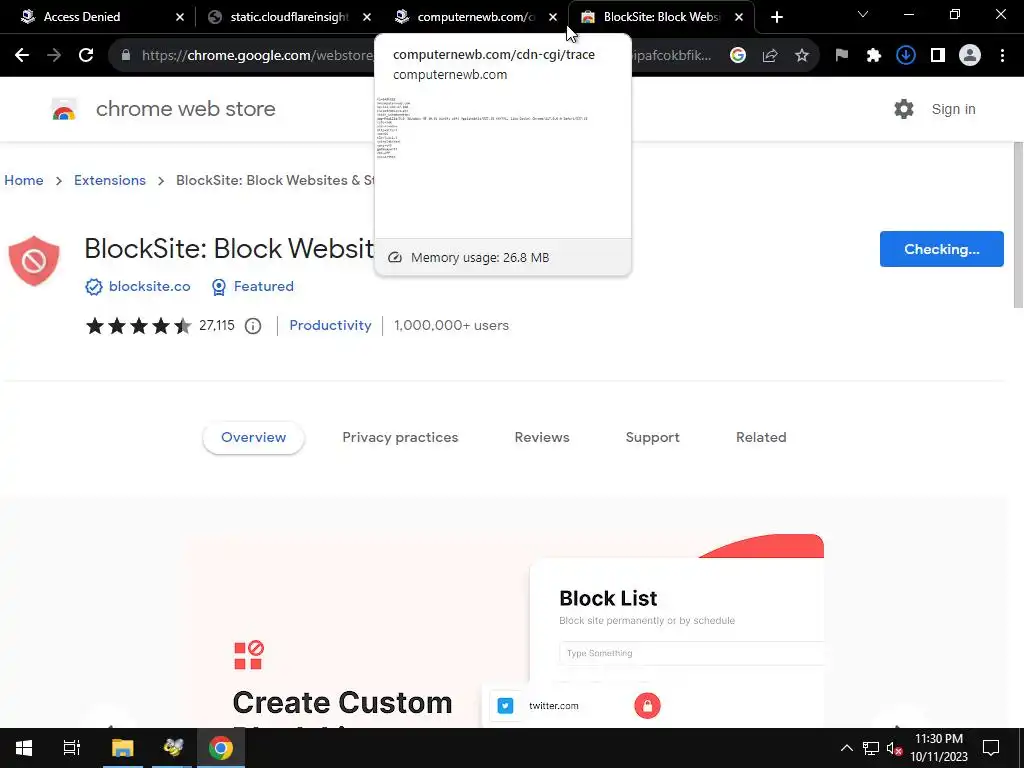This screenshot has height=768, width=1024.
Task: Close the BlockSite tab
Action: click(x=739, y=17)
